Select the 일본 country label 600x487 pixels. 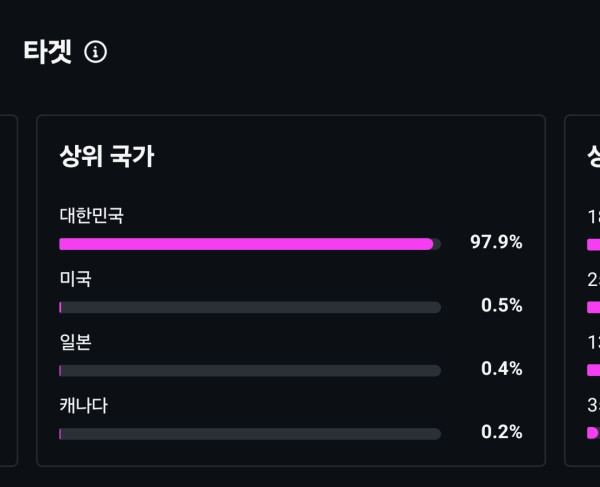(75, 342)
